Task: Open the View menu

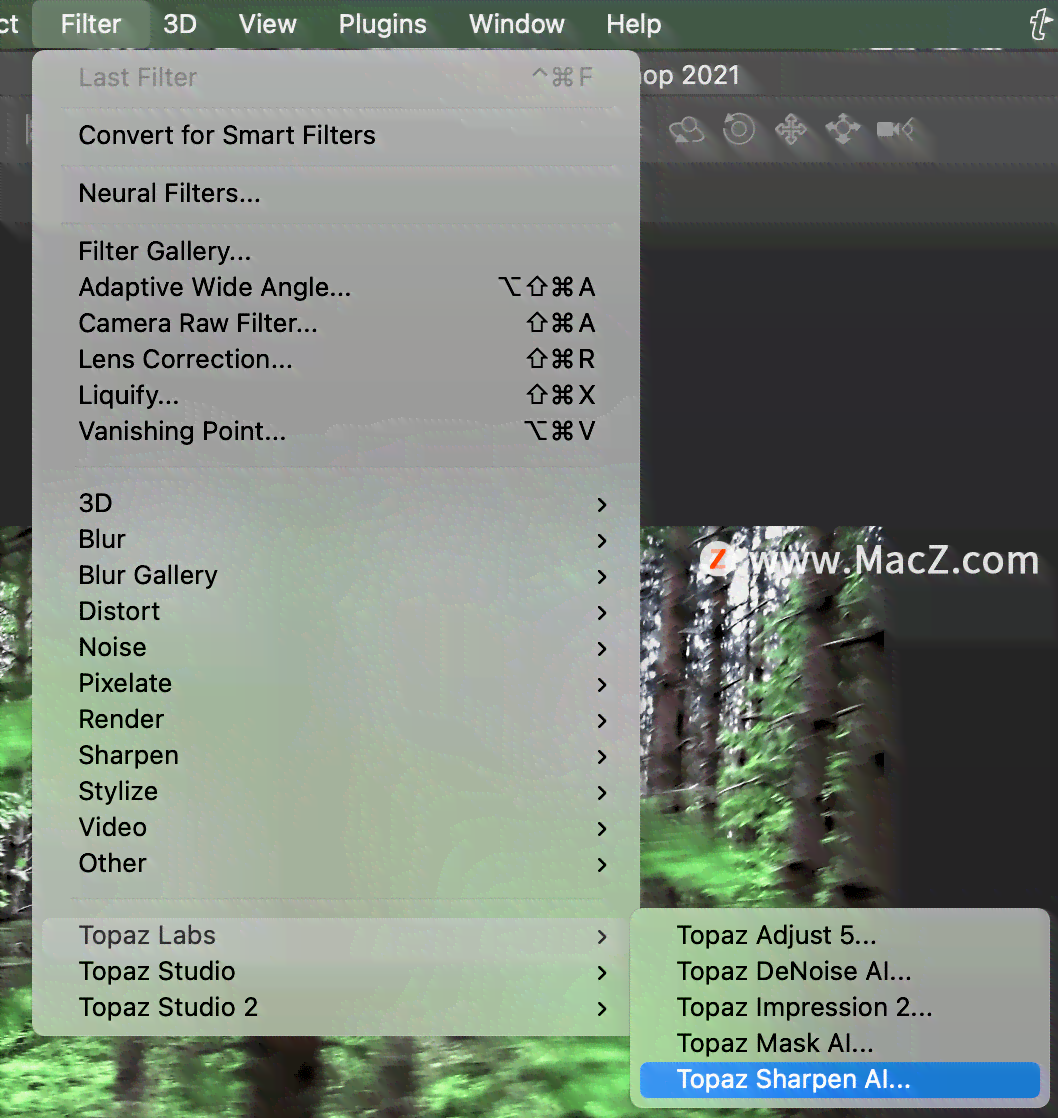Action: point(267,24)
